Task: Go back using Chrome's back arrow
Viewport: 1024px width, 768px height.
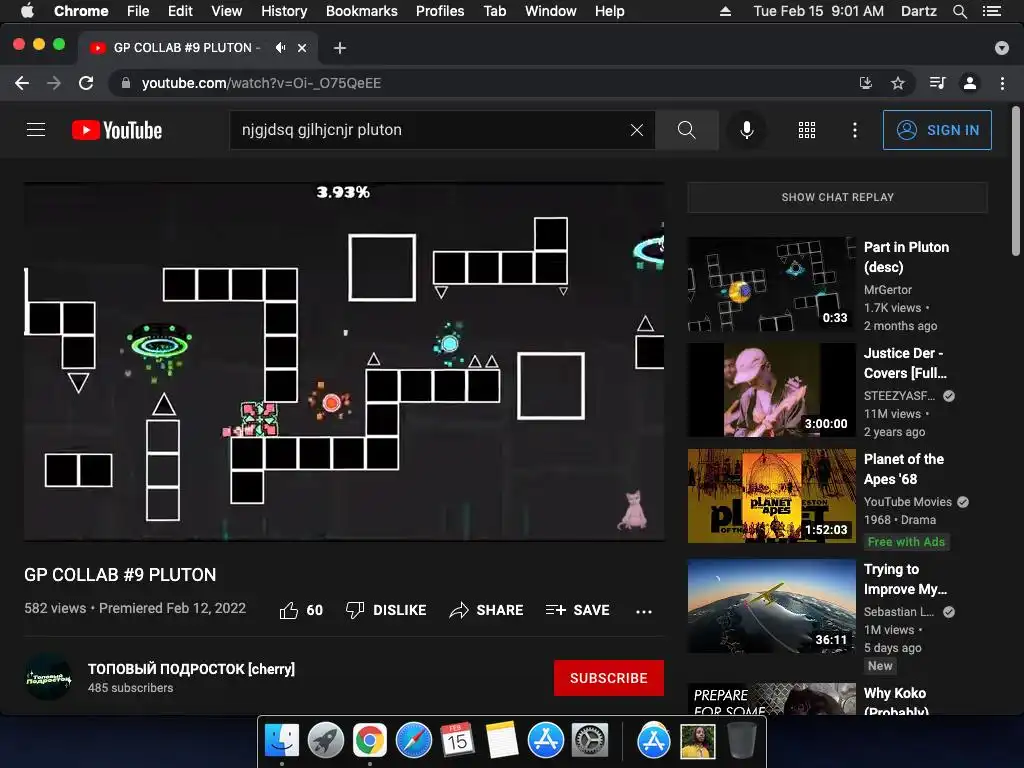Action: click(x=22, y=83)
